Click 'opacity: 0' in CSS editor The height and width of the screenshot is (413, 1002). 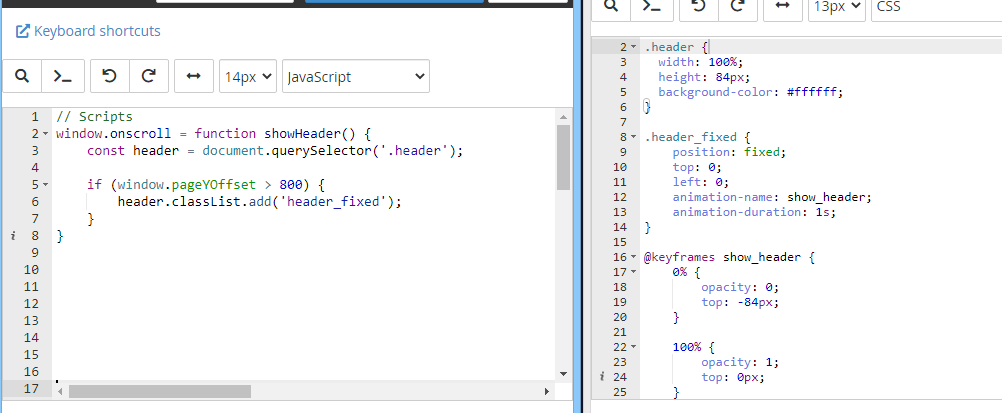pyautogui.click(x=740, y=287)
